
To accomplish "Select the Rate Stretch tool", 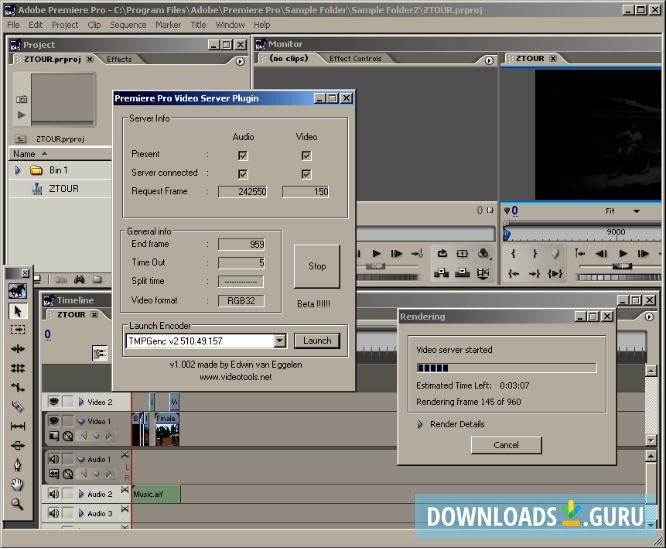I will pos(17,387).
